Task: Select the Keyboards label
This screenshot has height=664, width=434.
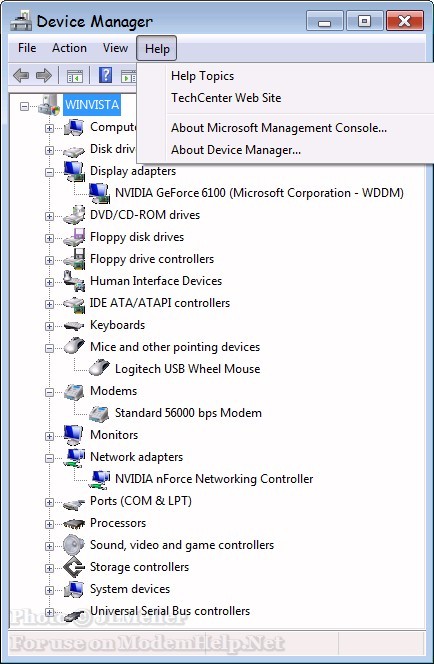Action: pos(118,325)
